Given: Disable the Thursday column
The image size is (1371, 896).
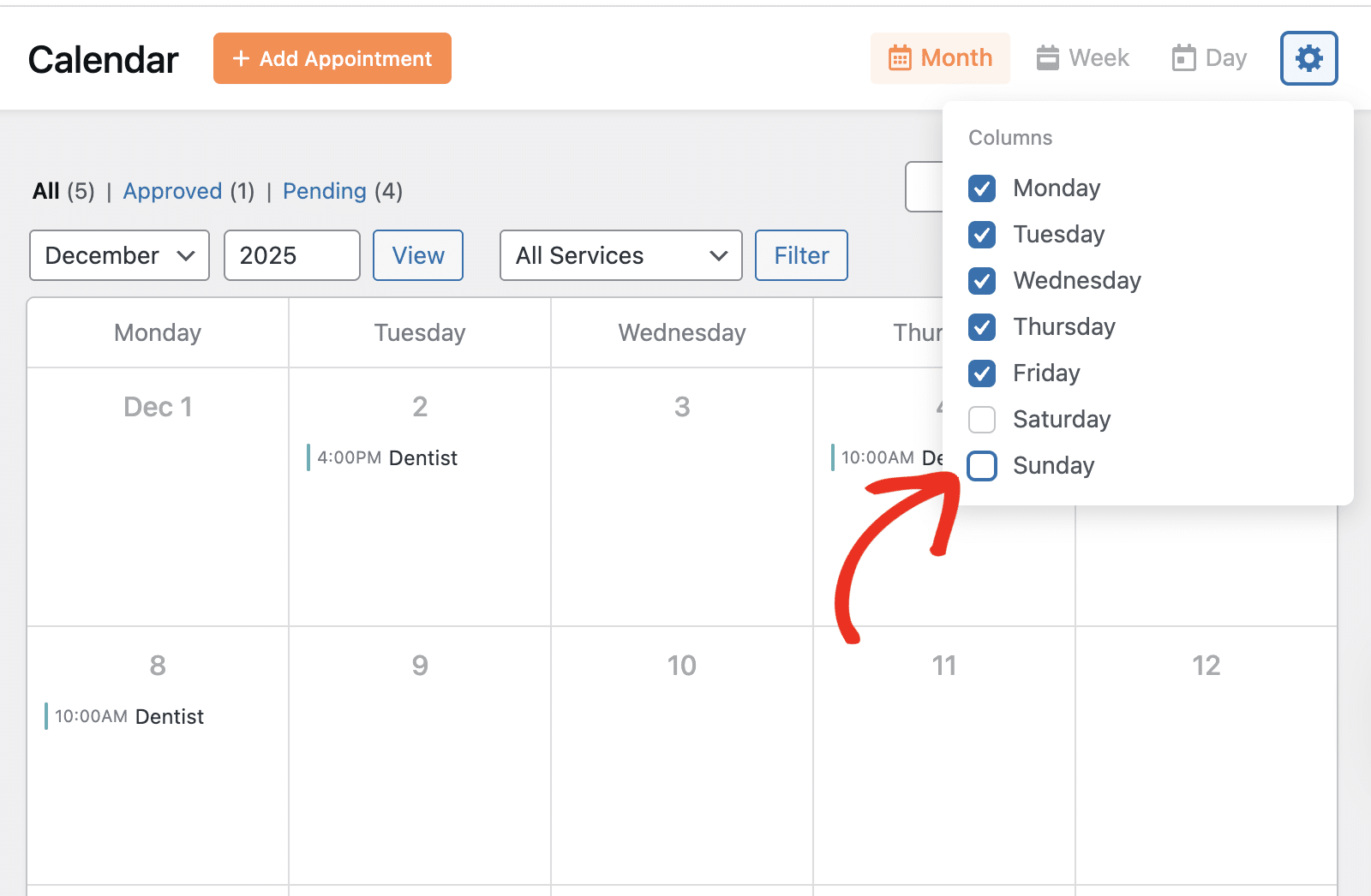Looking at the screenshot, I should (982, 327).
